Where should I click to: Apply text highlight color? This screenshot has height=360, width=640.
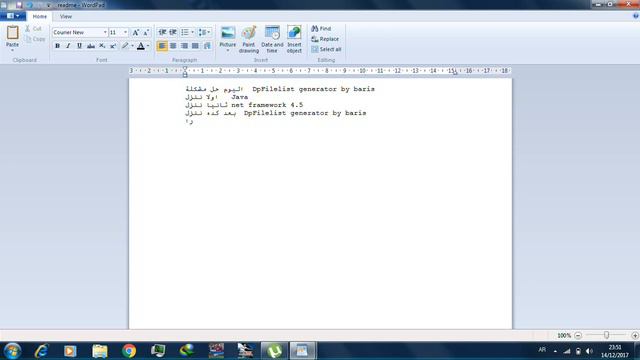tap(125, 46)
